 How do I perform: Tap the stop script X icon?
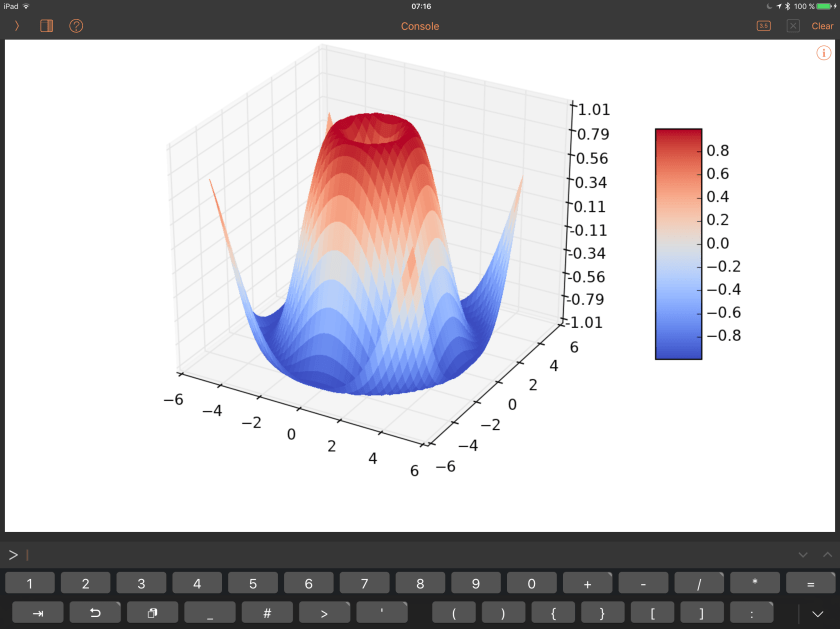tap(793, 26)
